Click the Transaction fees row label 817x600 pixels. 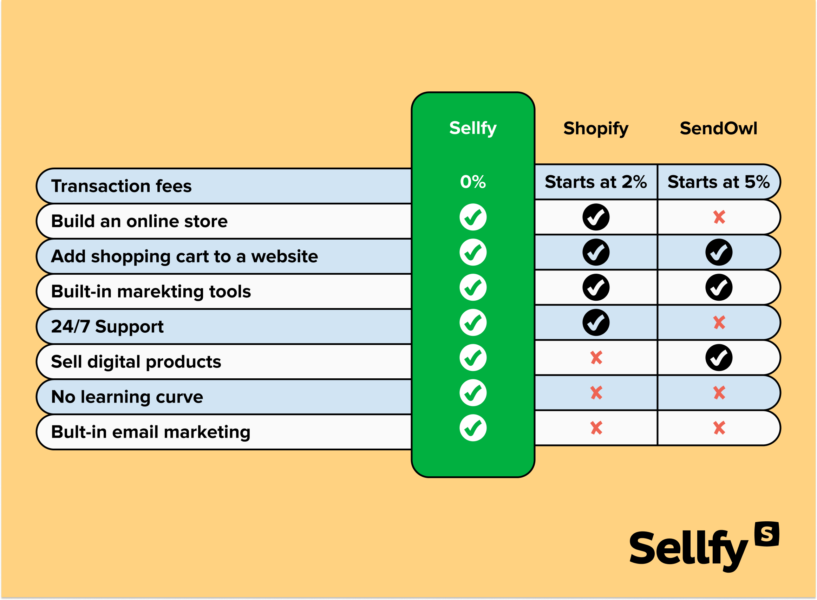click(x=121, y=186)
